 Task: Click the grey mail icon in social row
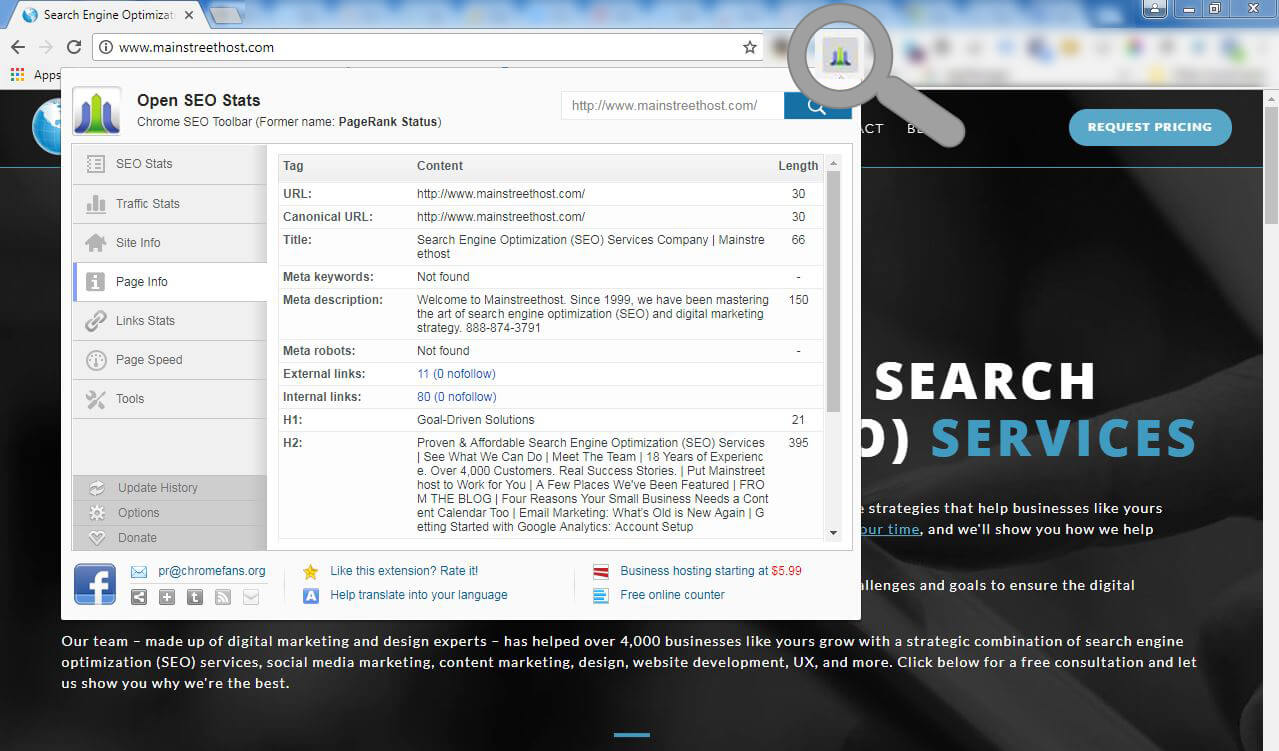251,597
